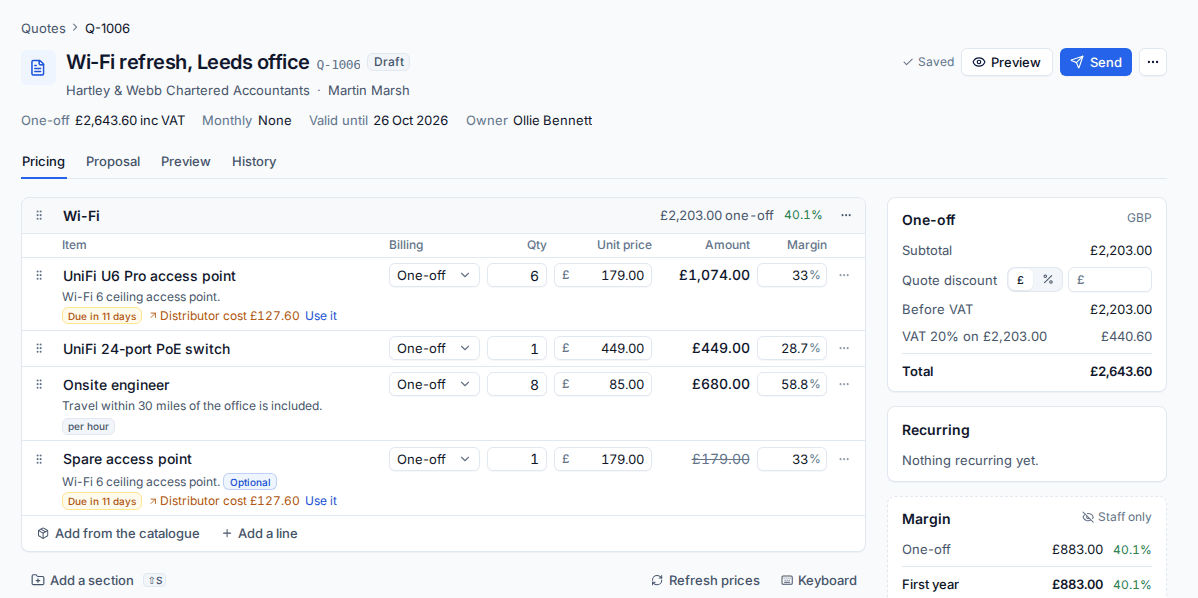Image resolution: width=1198 pixels, height=598 pixels.
Task: Open row menu for Onsite engineer
Action: click(844, 384)
